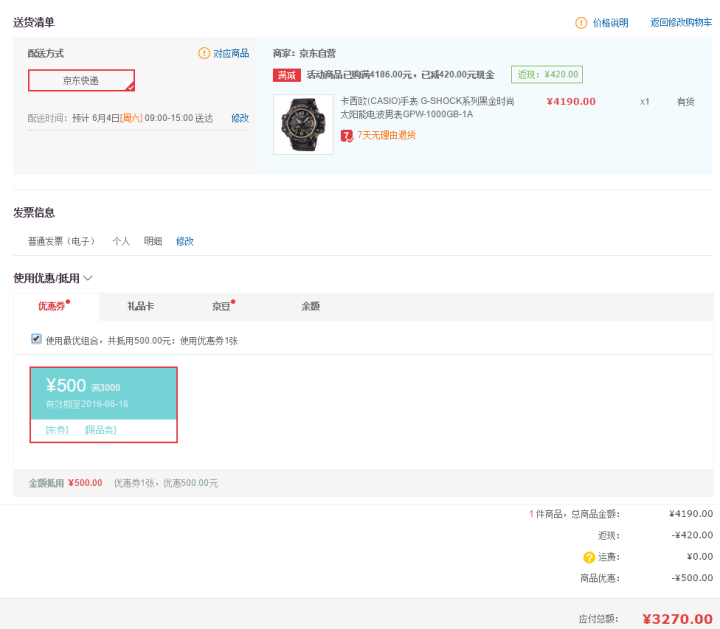Click the 价格说明 info icon
The height and width of the screenshot is (629, 720).
[x=581, y=23]
